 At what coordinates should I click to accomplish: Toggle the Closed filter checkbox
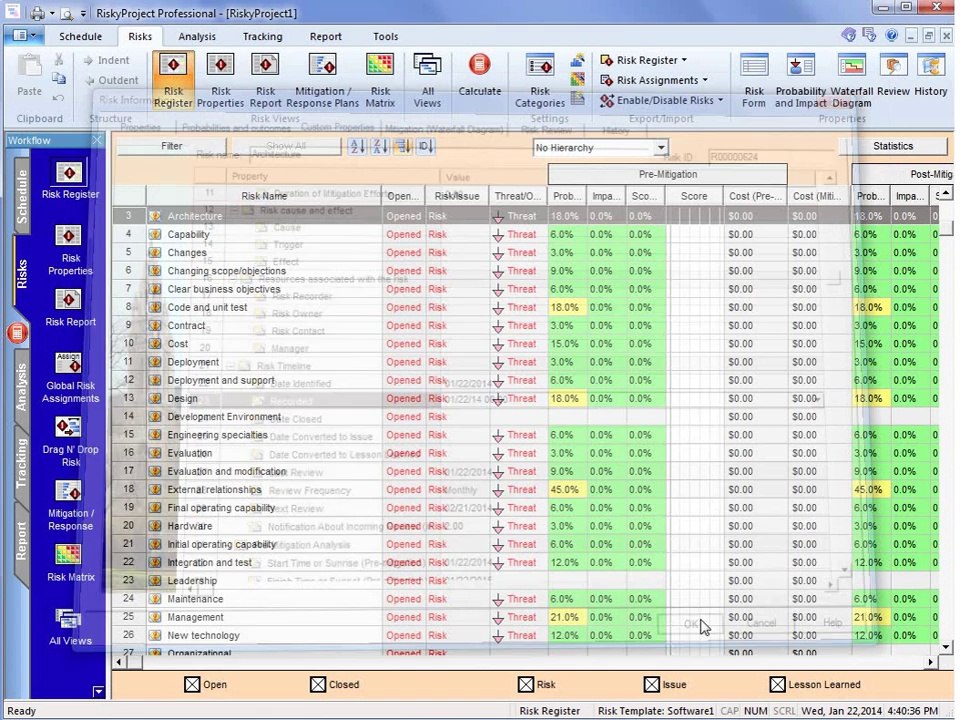pyautogui.click(x=318, y=684)
